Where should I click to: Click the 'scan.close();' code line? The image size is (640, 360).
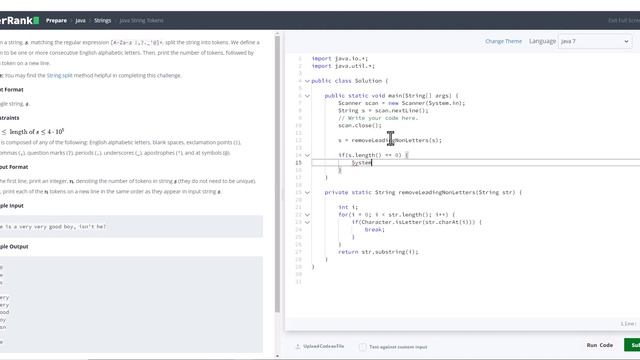pos(360,126)
